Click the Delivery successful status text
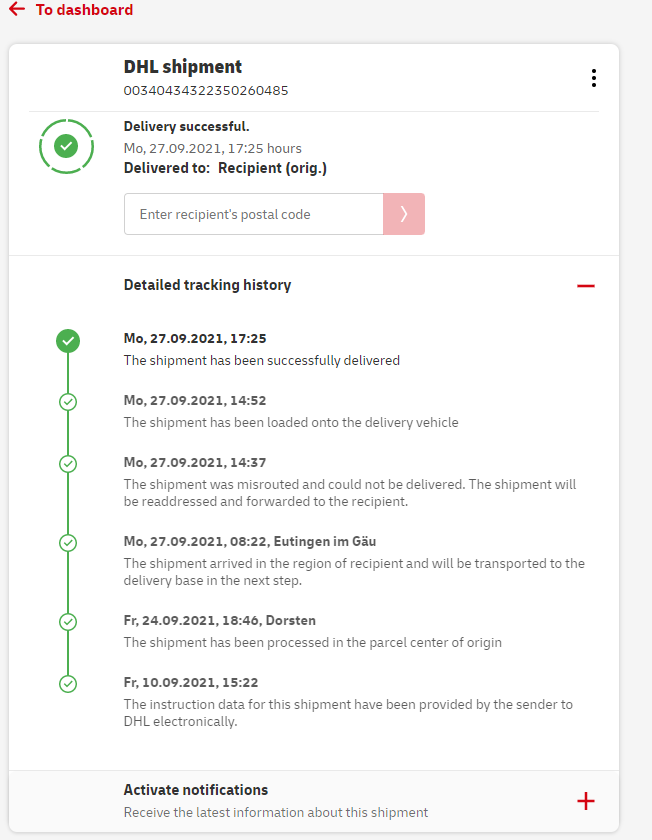652x840 pixels. pos(187,127)
